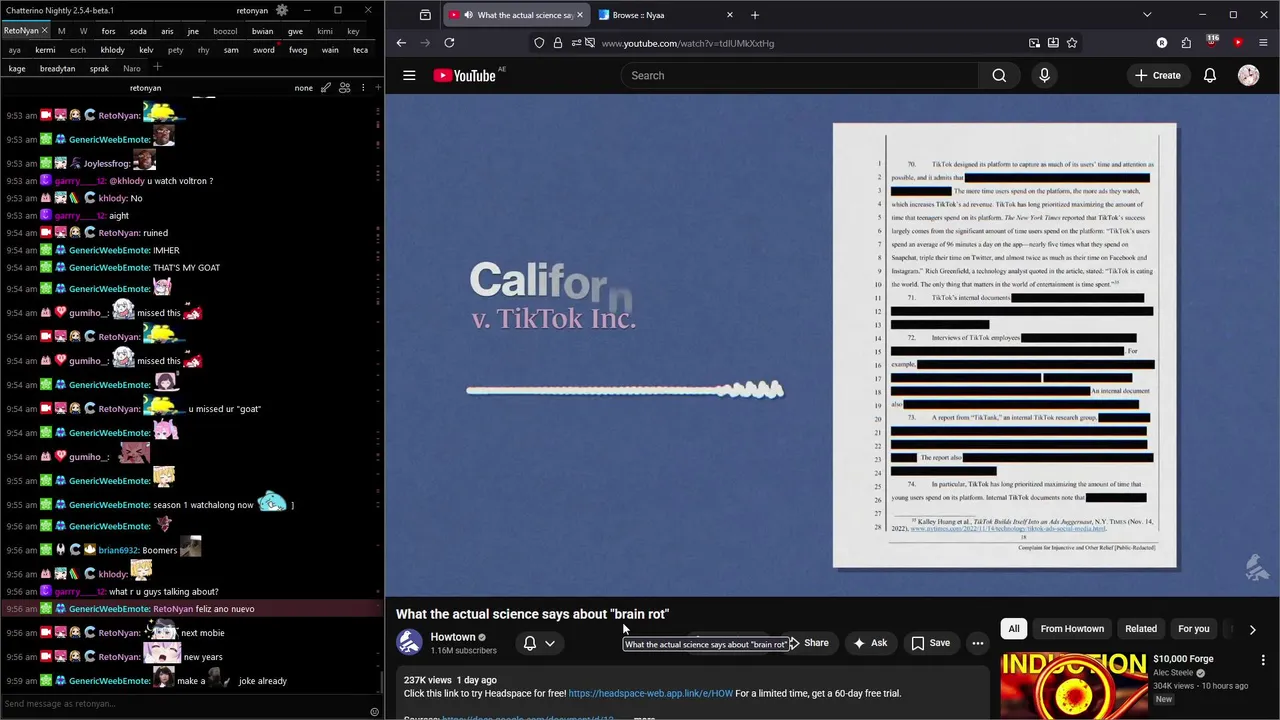Open a new browser tab
The width and height of the screenshot is (1280, 720).
[755, 15]
